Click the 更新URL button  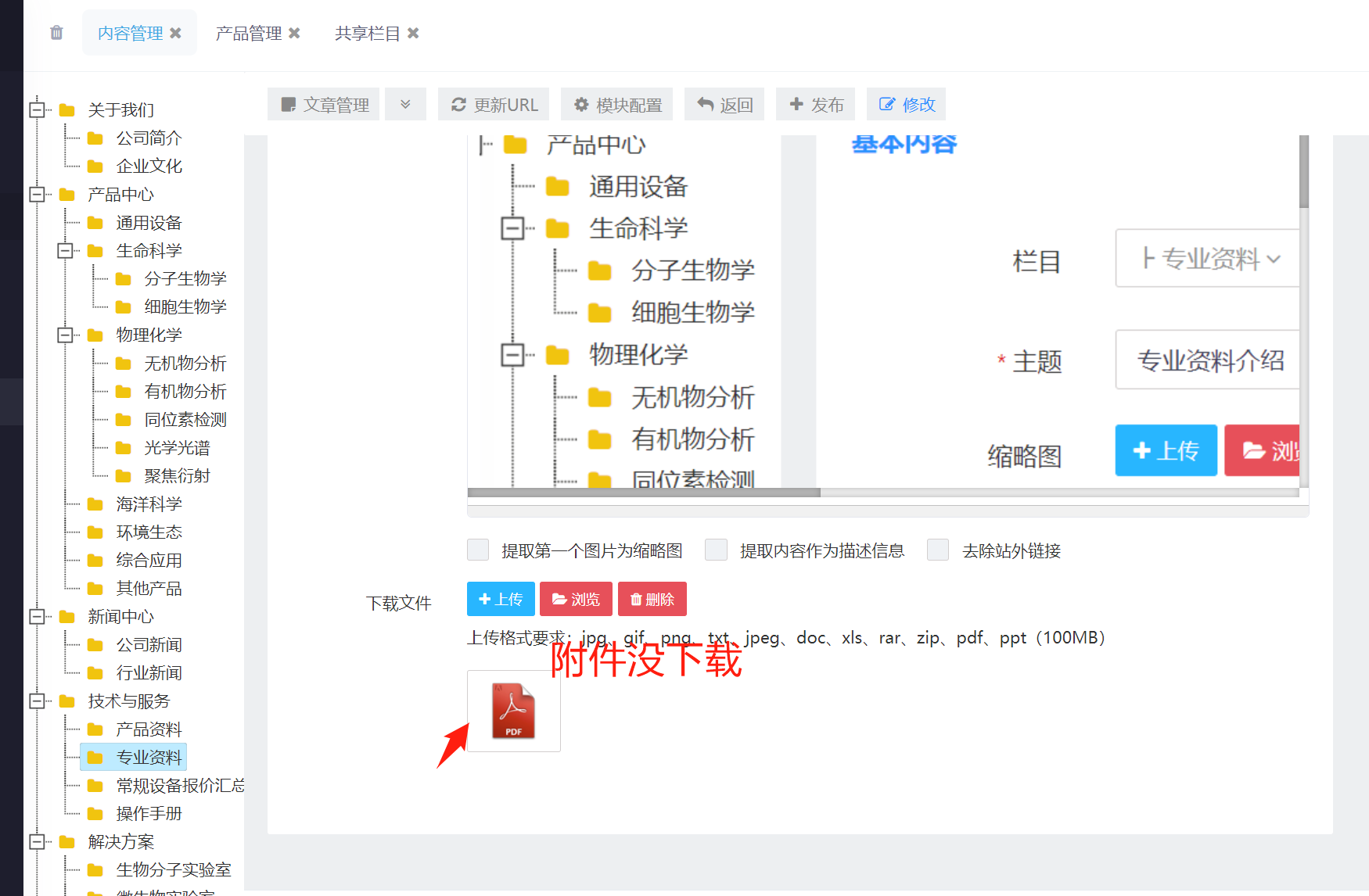tap(494, 104)
